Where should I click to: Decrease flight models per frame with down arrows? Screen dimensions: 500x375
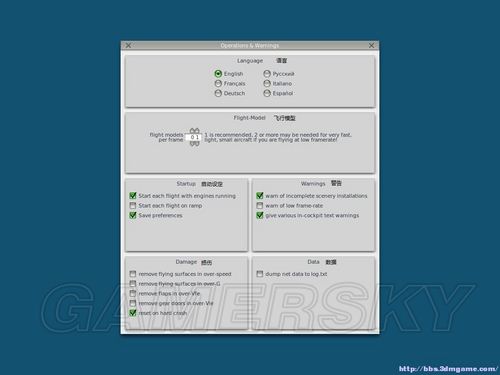pos(195,144)
